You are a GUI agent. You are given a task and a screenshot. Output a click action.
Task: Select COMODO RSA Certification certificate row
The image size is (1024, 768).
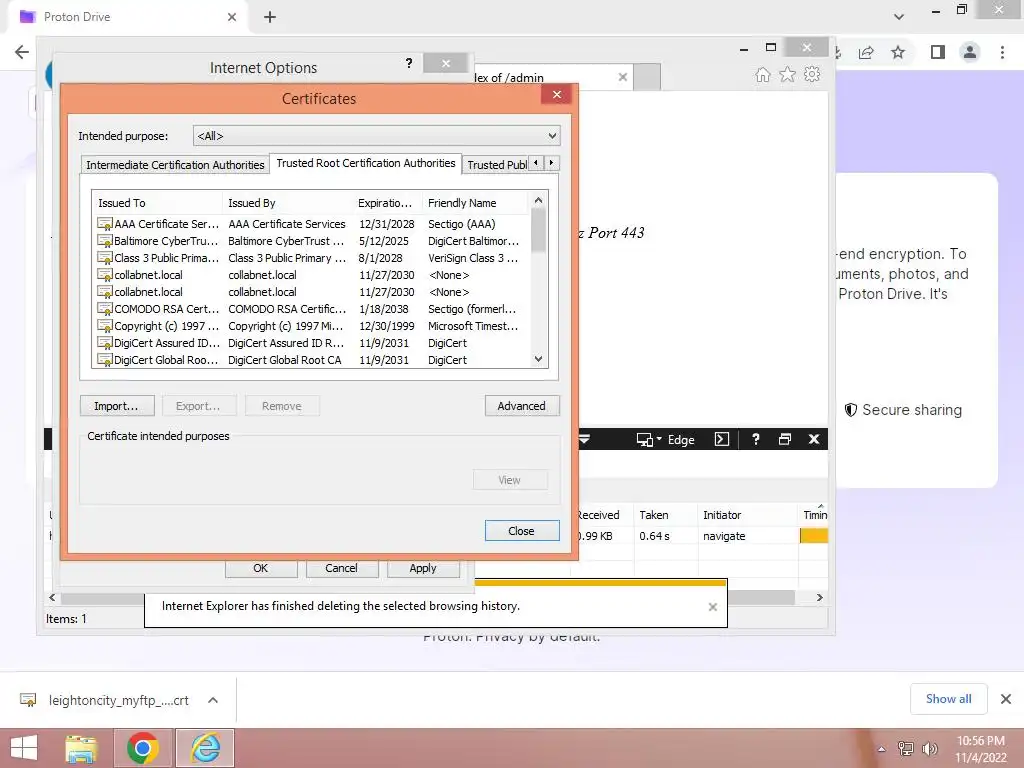click(x=312, y=309)
